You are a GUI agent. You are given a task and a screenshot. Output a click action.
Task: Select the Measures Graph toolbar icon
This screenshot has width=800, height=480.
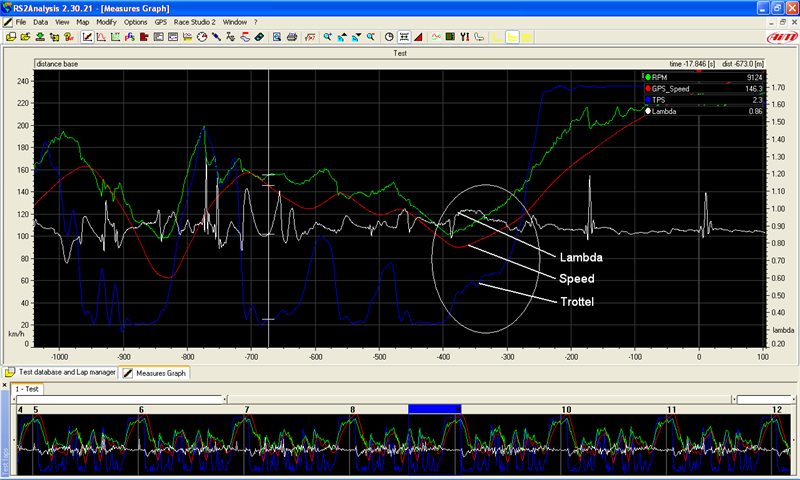click(x=87, y=37)
